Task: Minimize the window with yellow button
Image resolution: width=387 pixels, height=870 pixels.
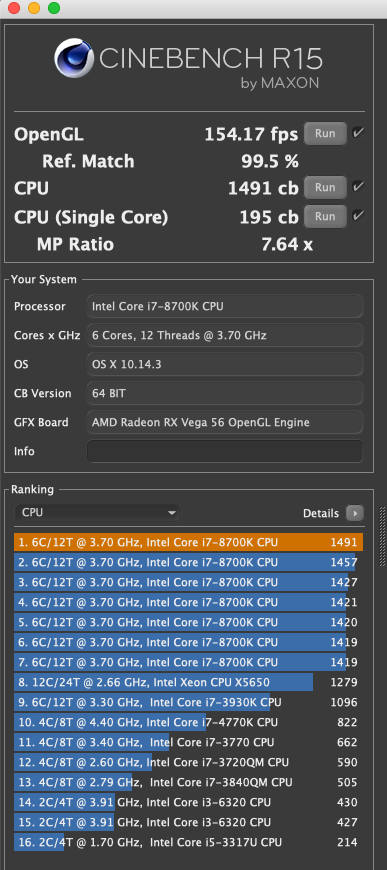Action: click(34, 8)
